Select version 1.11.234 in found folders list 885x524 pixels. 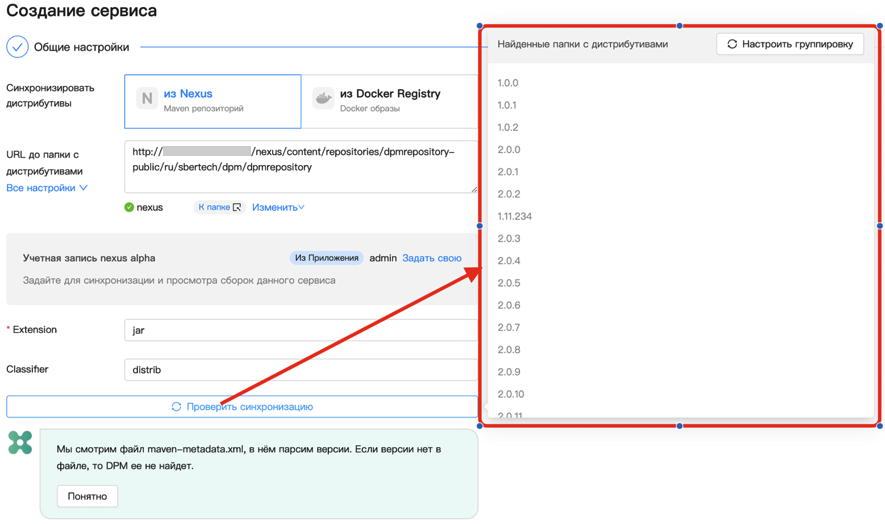(515, 216)
